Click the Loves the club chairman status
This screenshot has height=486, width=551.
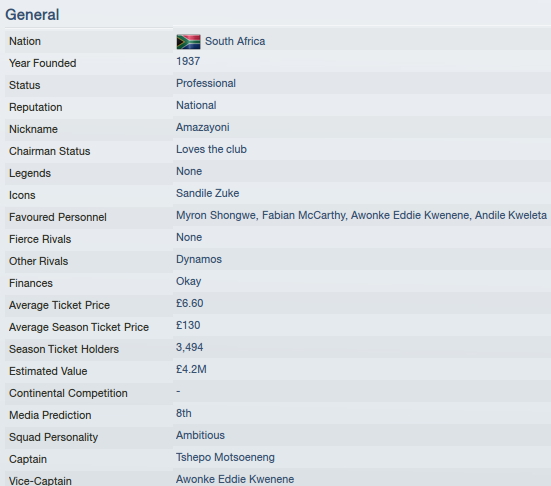point(211,149)
